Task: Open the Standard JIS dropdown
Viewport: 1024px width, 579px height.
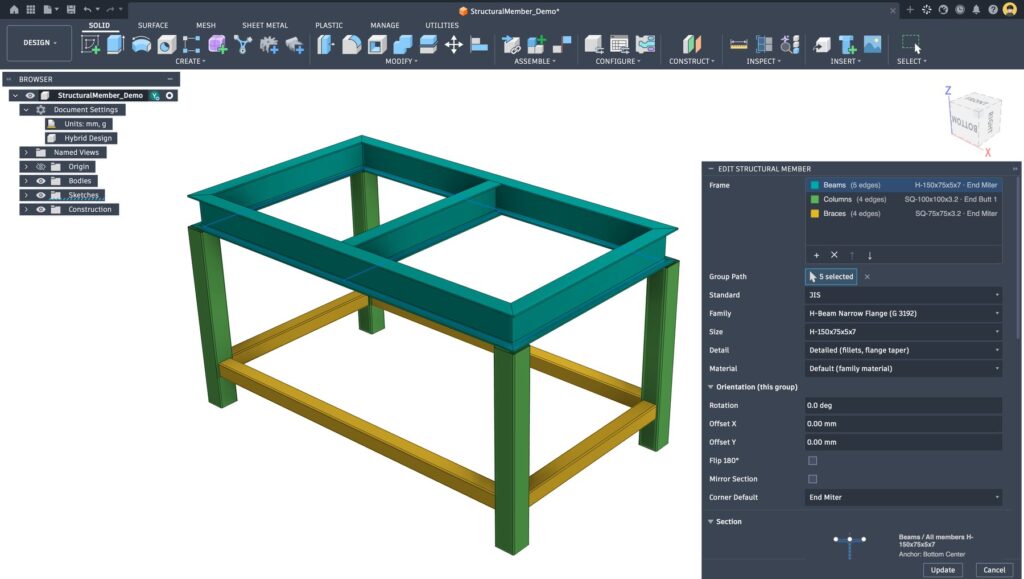Action: coord(903,295)
